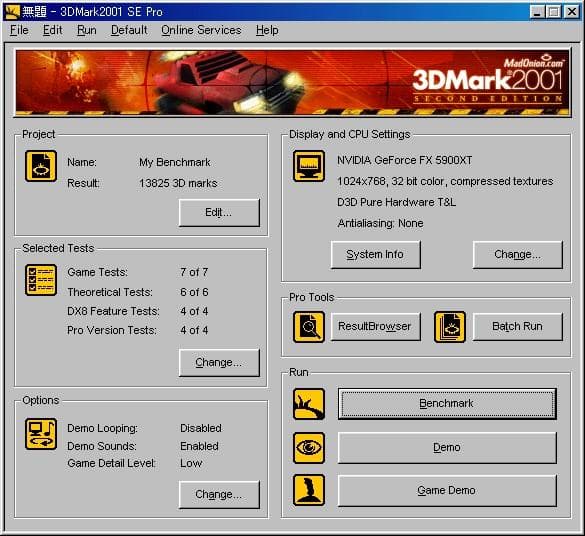585x536 pixels.
Task: Open the Run menu
Action: 87,30
